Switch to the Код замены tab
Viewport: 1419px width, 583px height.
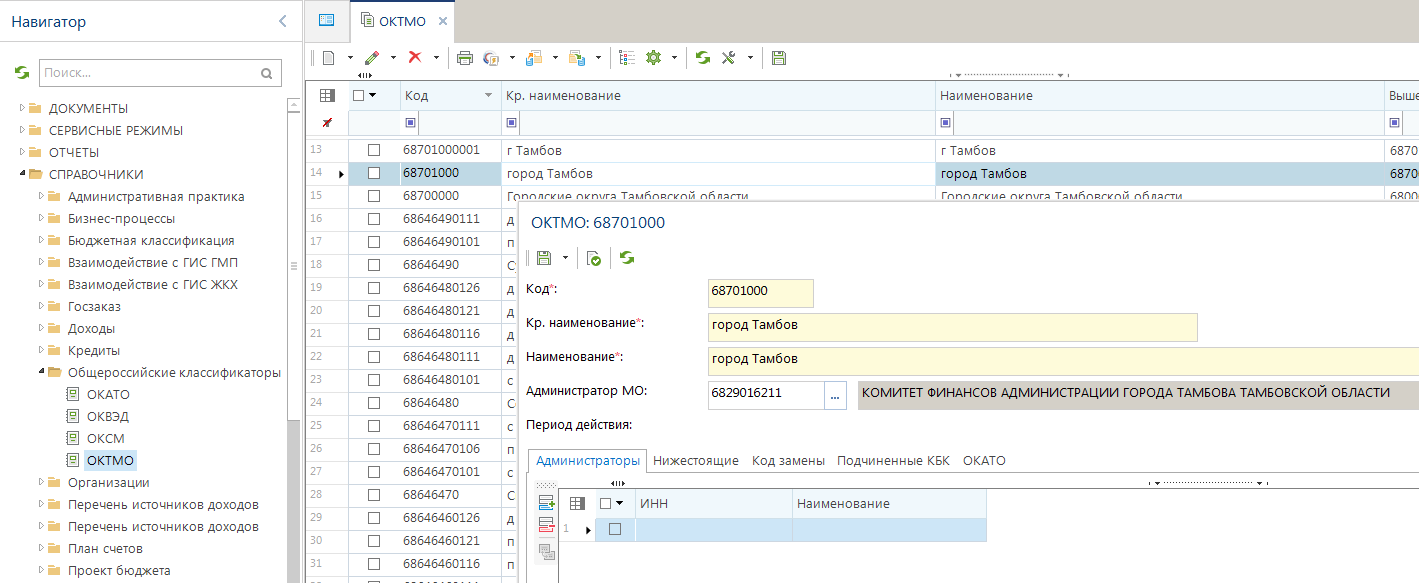tap(788, 461)
